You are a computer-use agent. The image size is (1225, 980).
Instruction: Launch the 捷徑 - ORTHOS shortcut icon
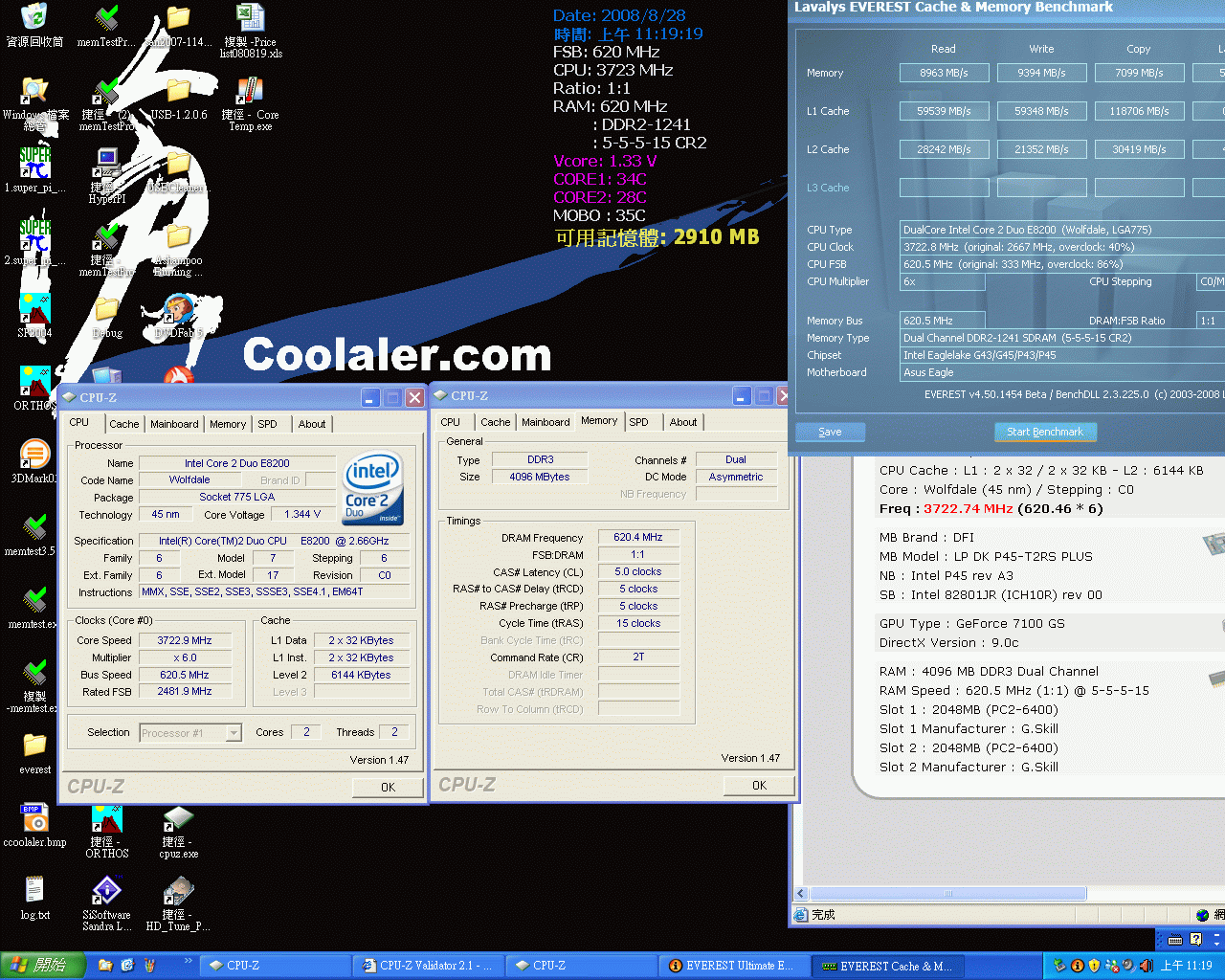pyautogui.click(x=105, y=817)
